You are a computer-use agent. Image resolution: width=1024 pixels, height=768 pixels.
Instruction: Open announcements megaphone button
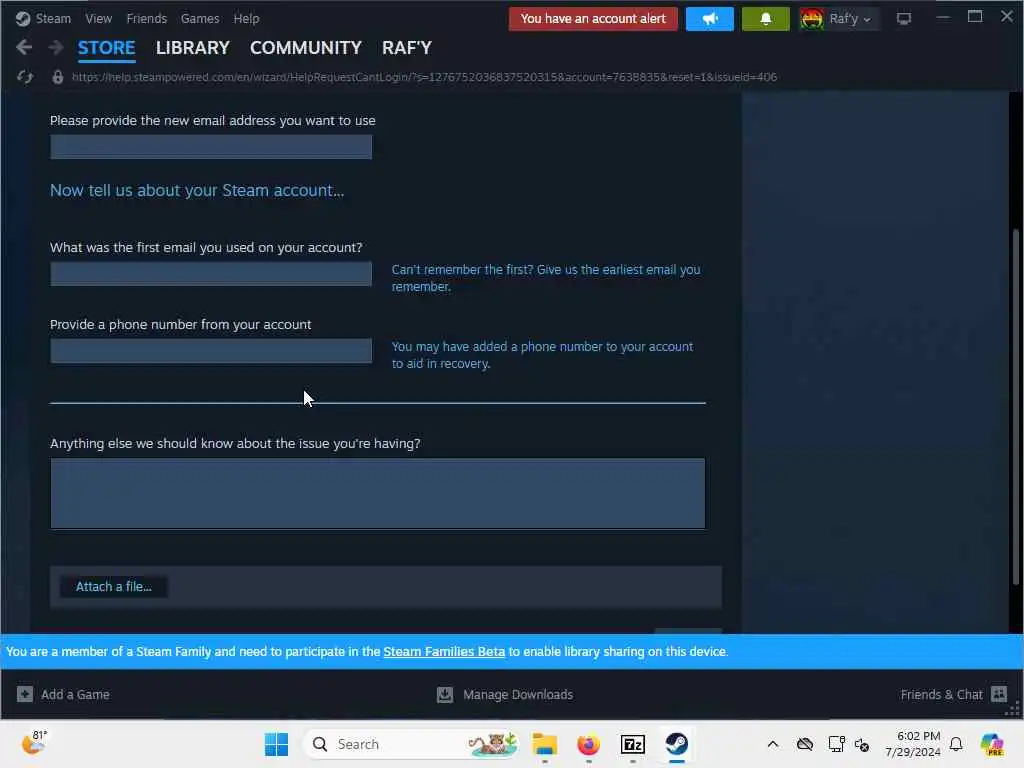(x=710, y=18)
